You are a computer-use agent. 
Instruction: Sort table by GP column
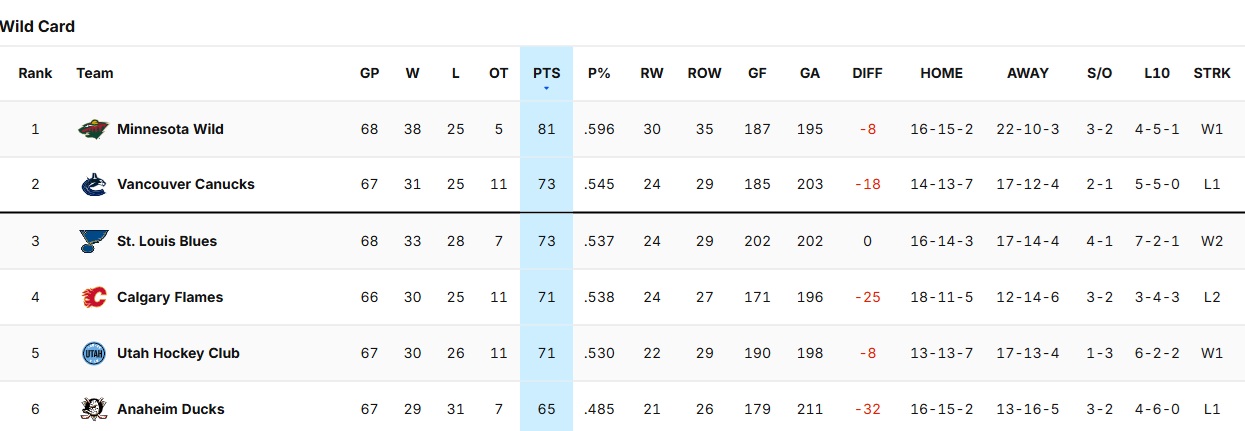(370, 73)
